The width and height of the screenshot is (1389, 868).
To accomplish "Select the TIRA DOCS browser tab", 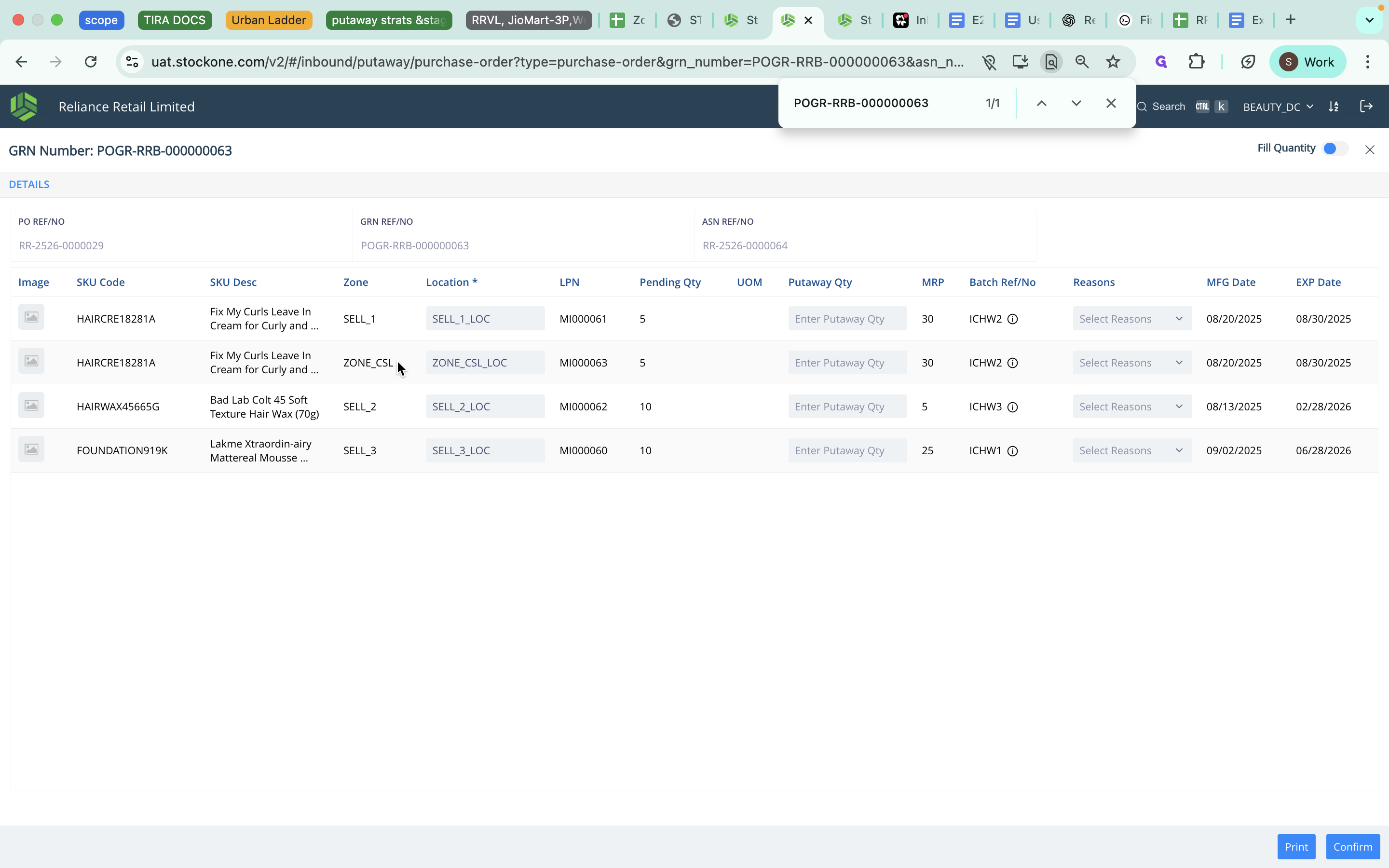I will [x=175, y=19].
